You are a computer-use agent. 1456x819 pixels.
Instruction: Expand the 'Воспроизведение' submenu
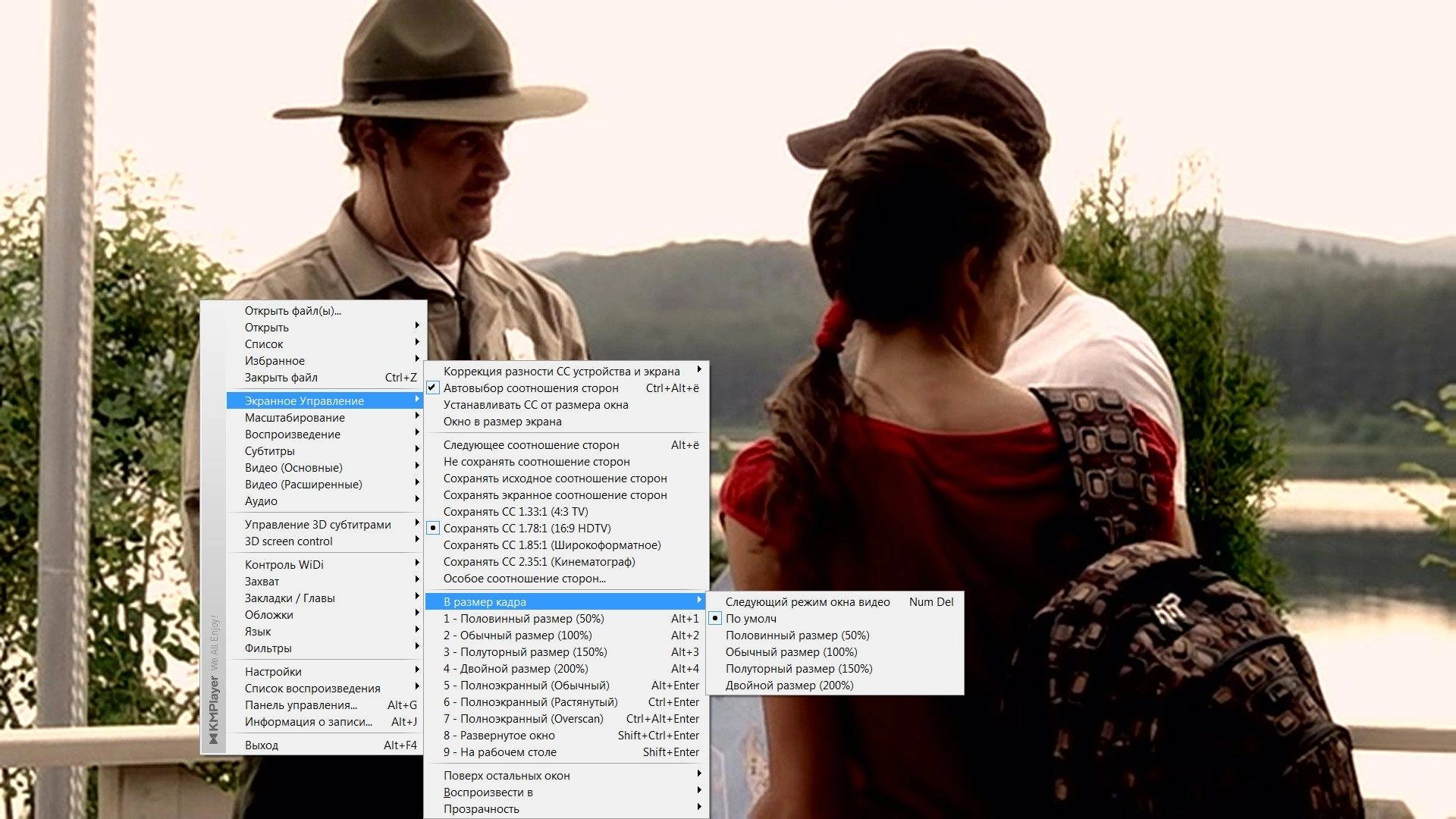coord(325,434)
